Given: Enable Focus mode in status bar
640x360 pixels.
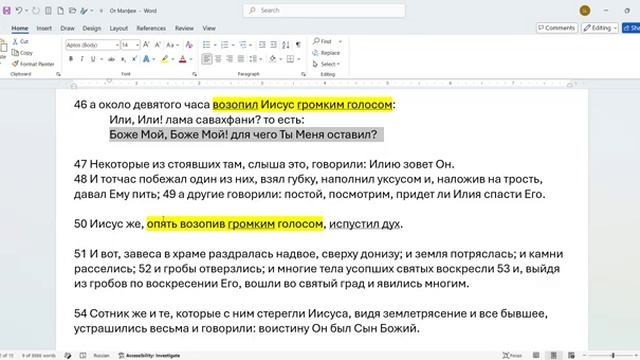Looking at the screenshot, I should [x=512, y=356].
